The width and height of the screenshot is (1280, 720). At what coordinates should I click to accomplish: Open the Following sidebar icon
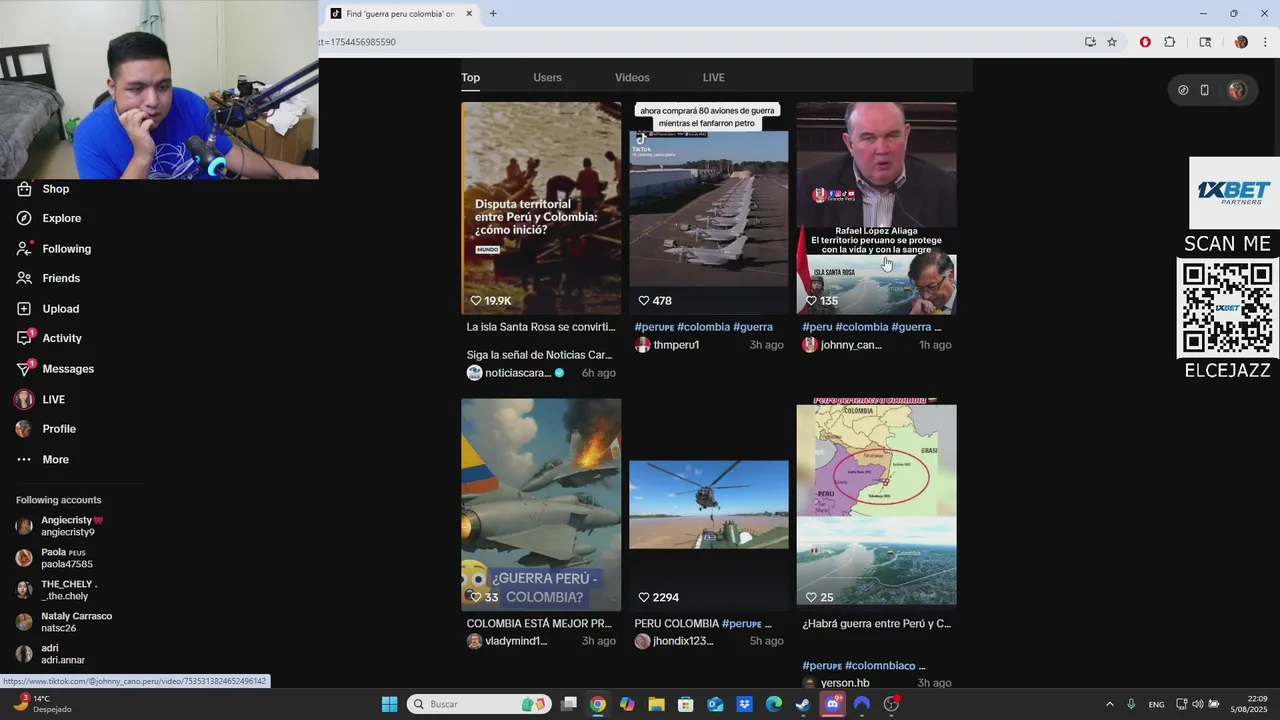point(24,248)
